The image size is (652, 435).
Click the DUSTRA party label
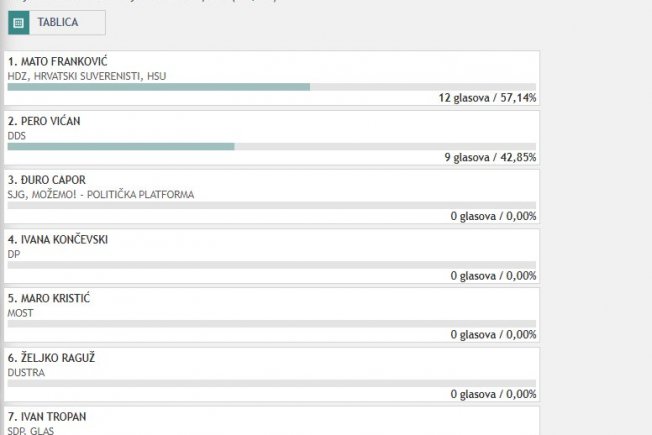click(x=26, y=373)
